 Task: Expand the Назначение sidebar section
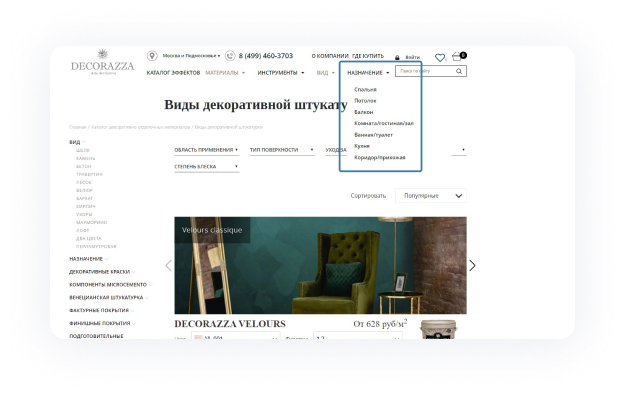point(88,259)
